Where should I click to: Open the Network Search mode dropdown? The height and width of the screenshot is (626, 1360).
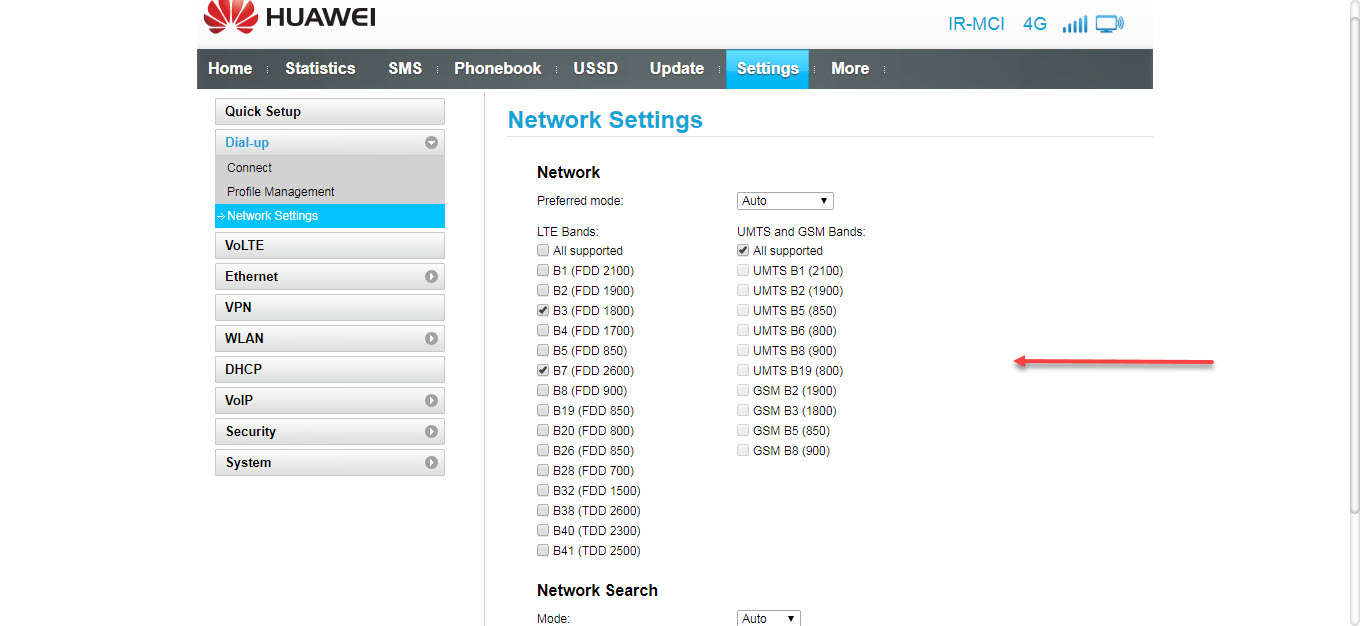point(769,618)
